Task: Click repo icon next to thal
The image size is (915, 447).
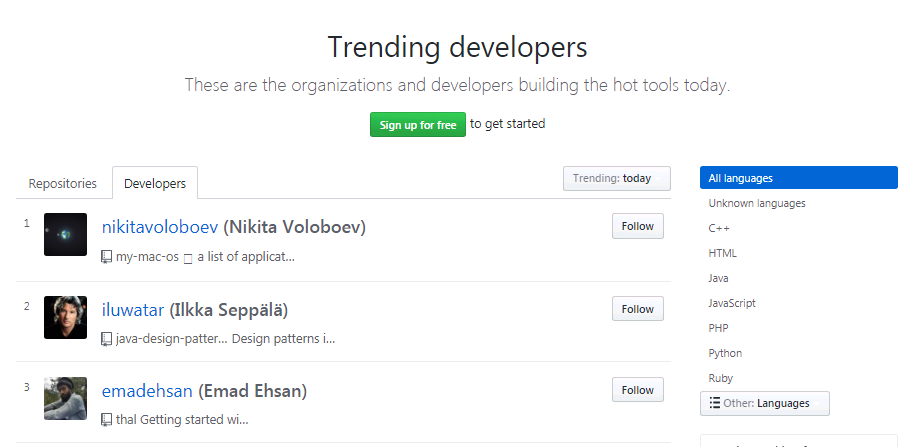Action: pyautogui.click(x=107, y=420)
